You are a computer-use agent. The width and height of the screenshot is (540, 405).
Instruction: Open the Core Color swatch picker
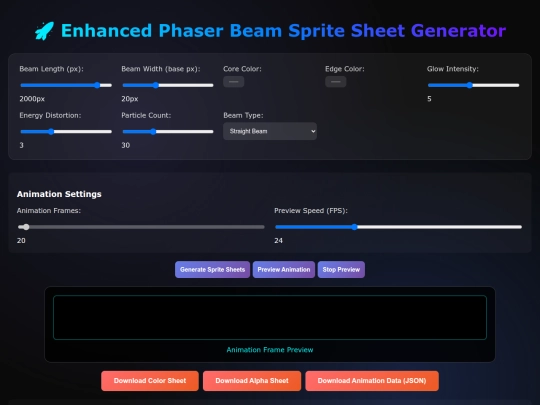point(233,82)
